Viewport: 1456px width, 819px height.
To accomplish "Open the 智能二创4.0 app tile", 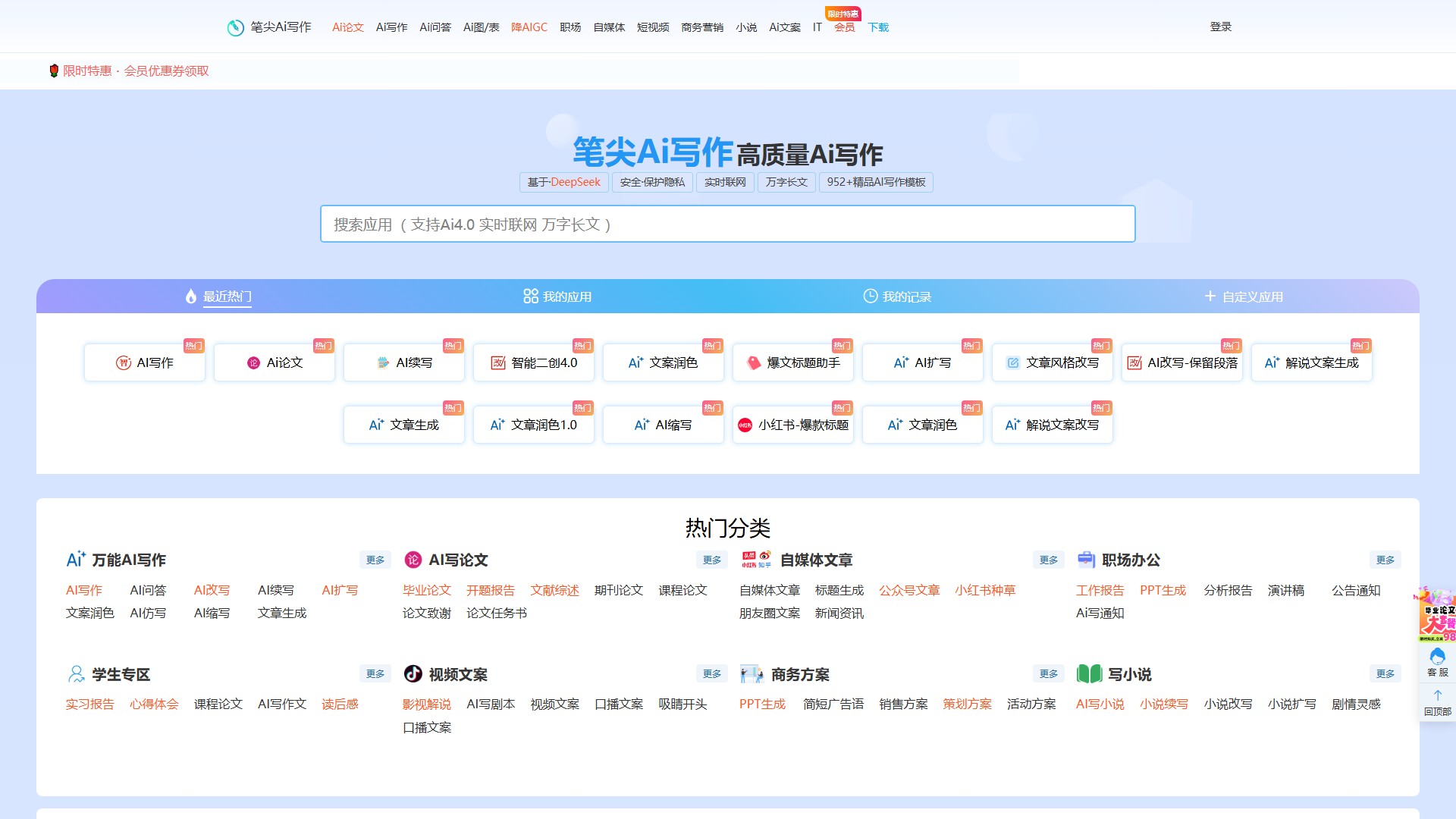I will click(534, 362).
